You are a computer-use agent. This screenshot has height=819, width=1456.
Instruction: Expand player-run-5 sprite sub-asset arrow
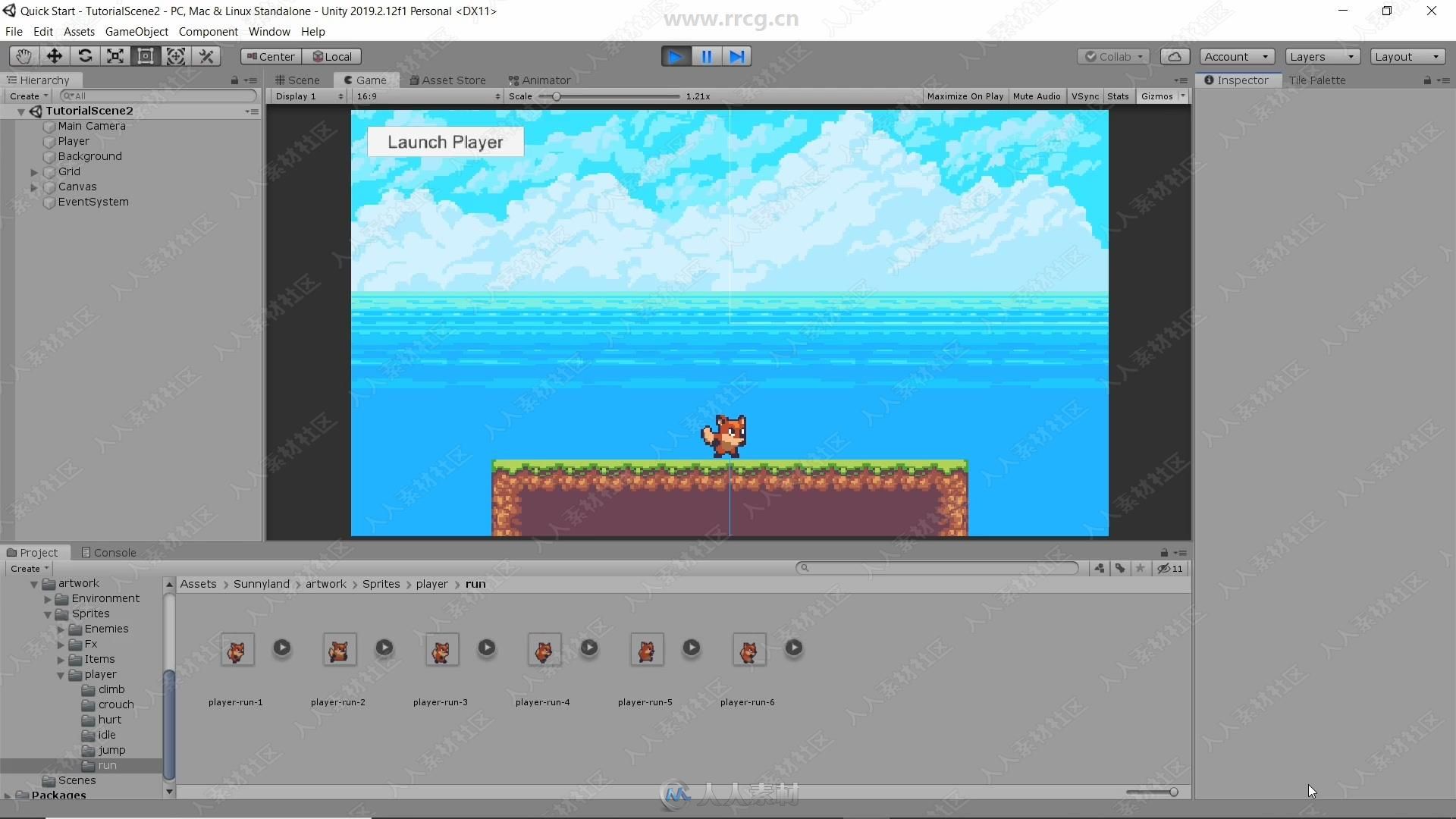tap(692, 648)
